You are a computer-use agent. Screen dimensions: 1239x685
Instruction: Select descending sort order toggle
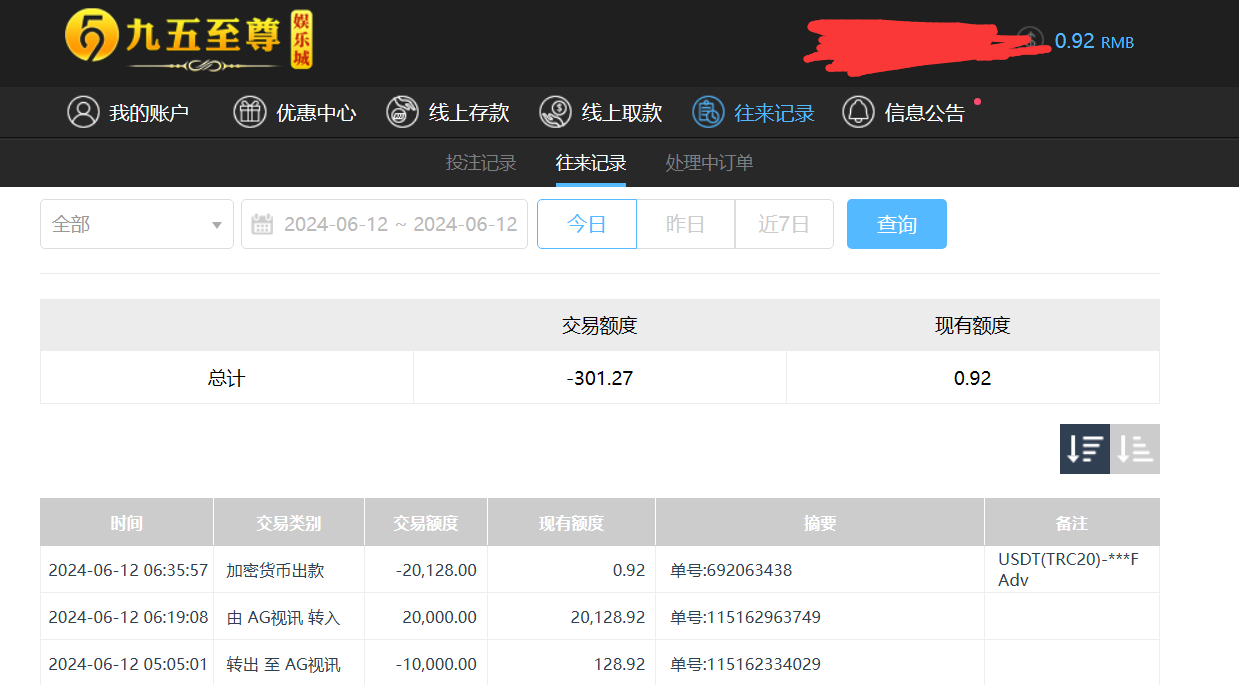(1085, 449)
